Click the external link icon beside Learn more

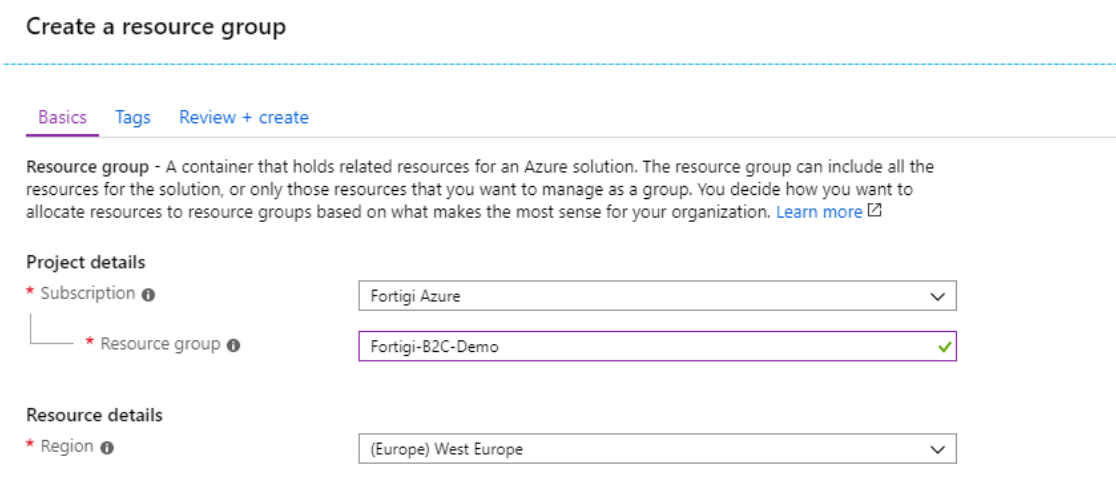pos(875,211)
